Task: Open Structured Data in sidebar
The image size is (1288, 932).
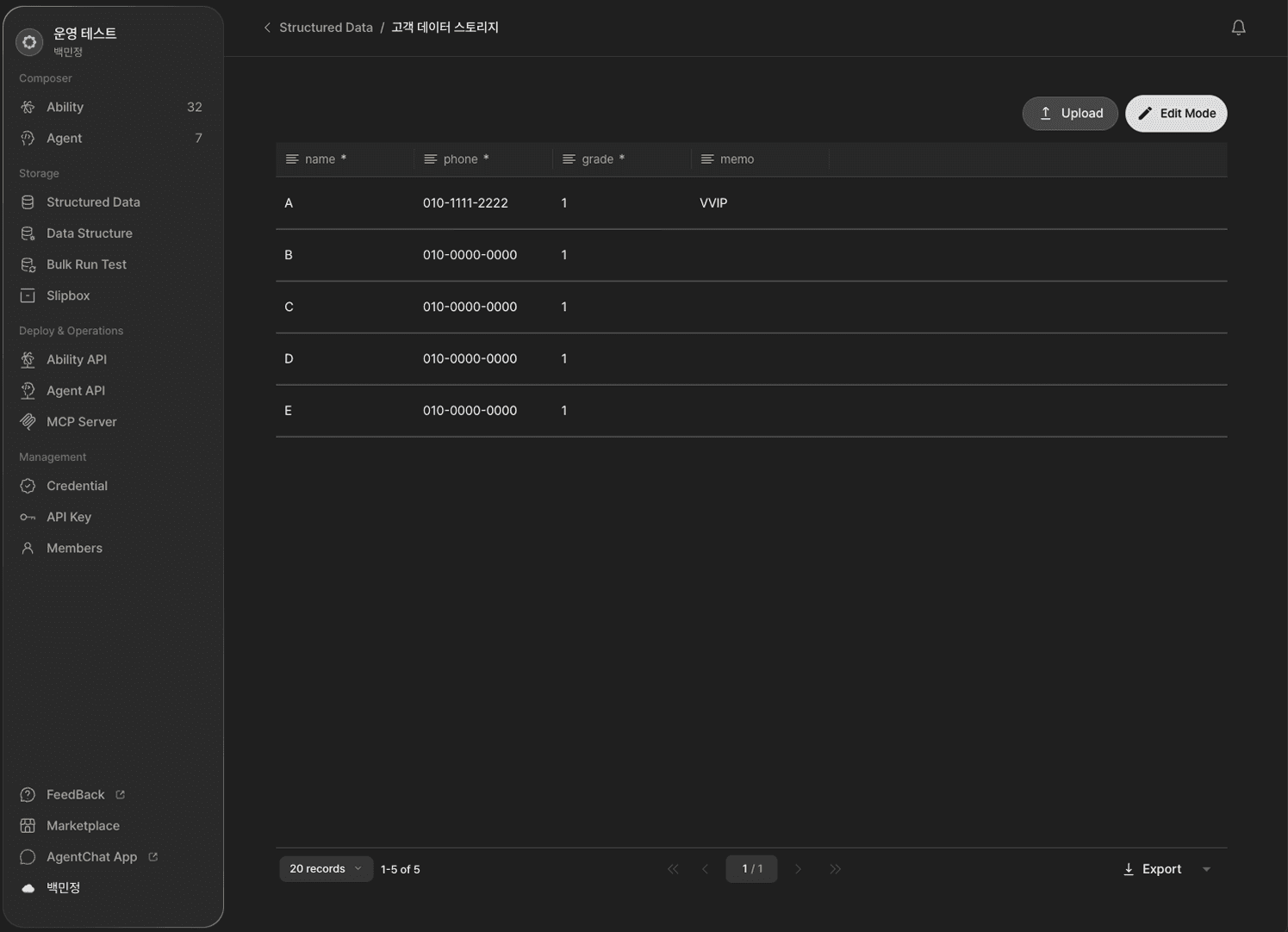Action: click(93, 202)
